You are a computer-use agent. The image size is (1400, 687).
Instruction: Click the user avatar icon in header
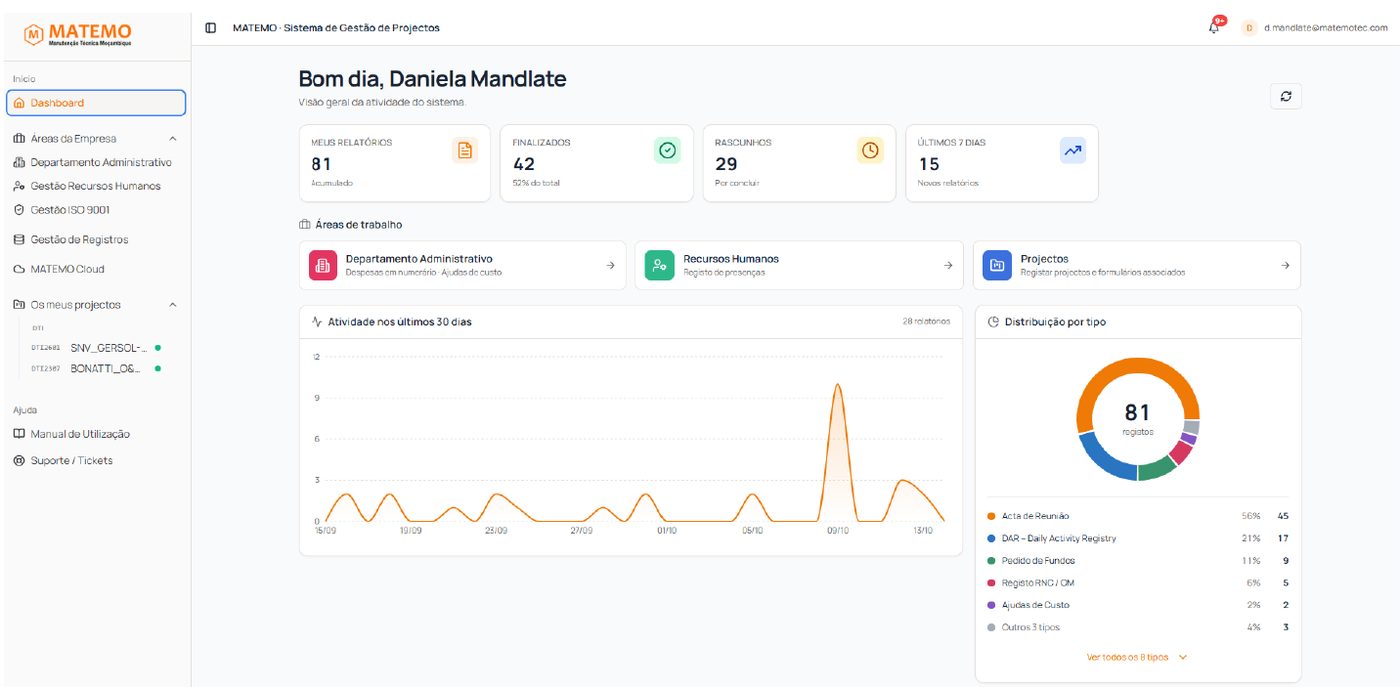[x=1249, y=28]
